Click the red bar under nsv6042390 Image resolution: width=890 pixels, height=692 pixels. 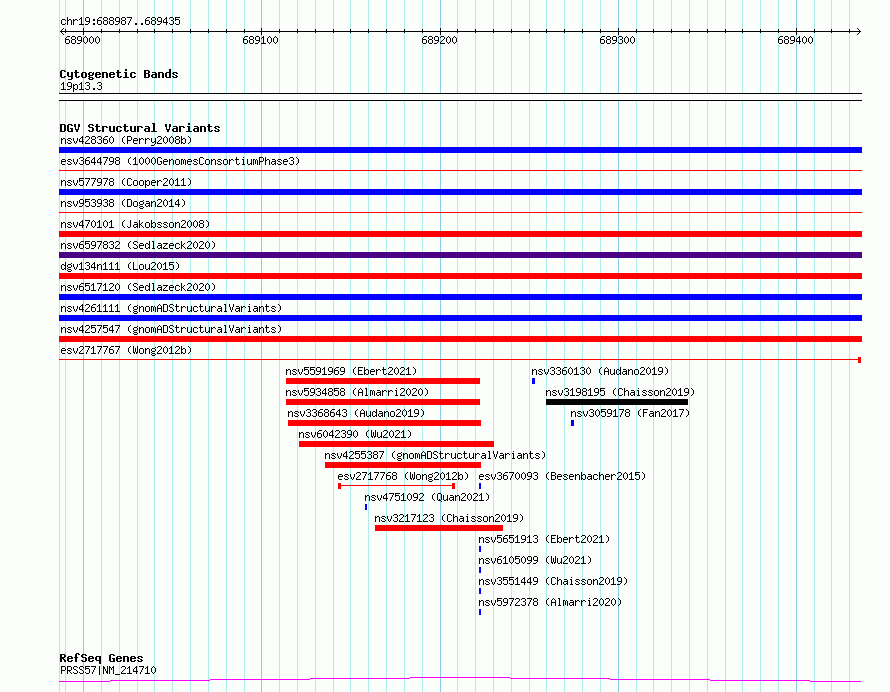pyautogui.click(x=396, y=444)
